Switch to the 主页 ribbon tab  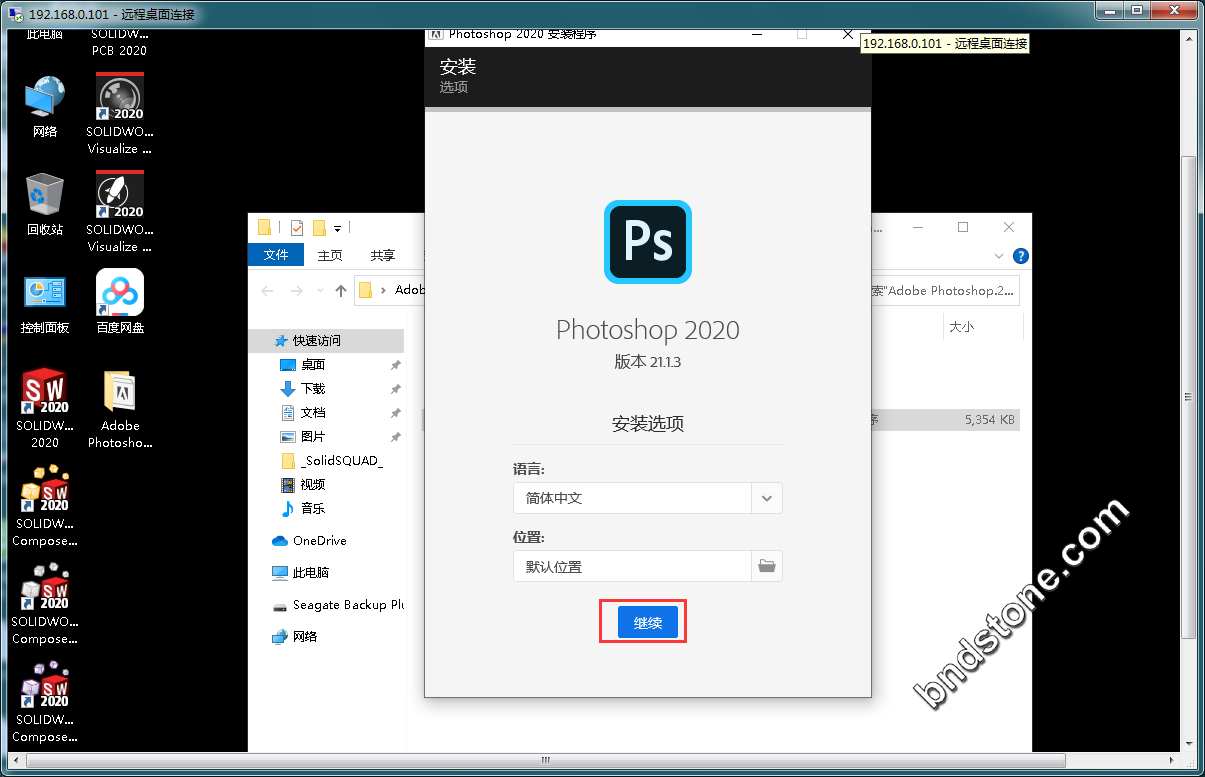pos(330,255)
